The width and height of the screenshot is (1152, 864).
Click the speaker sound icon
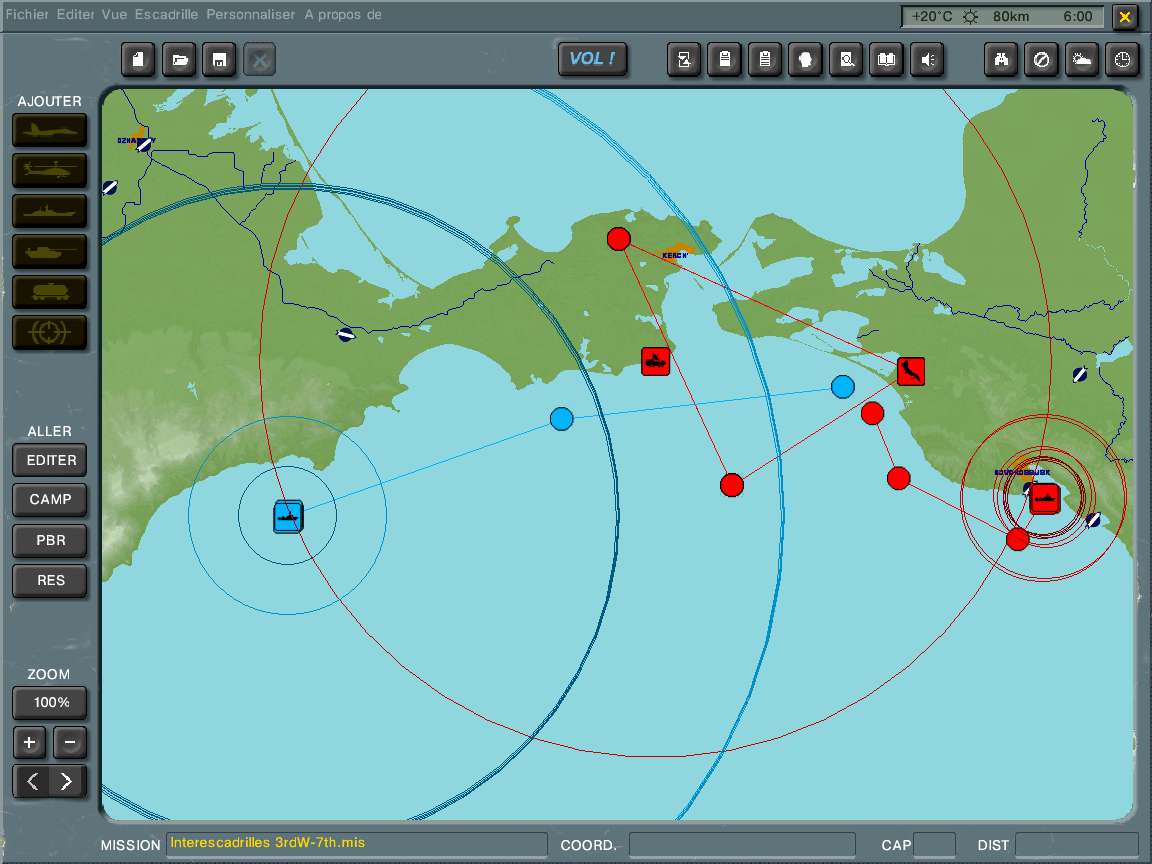927,60
